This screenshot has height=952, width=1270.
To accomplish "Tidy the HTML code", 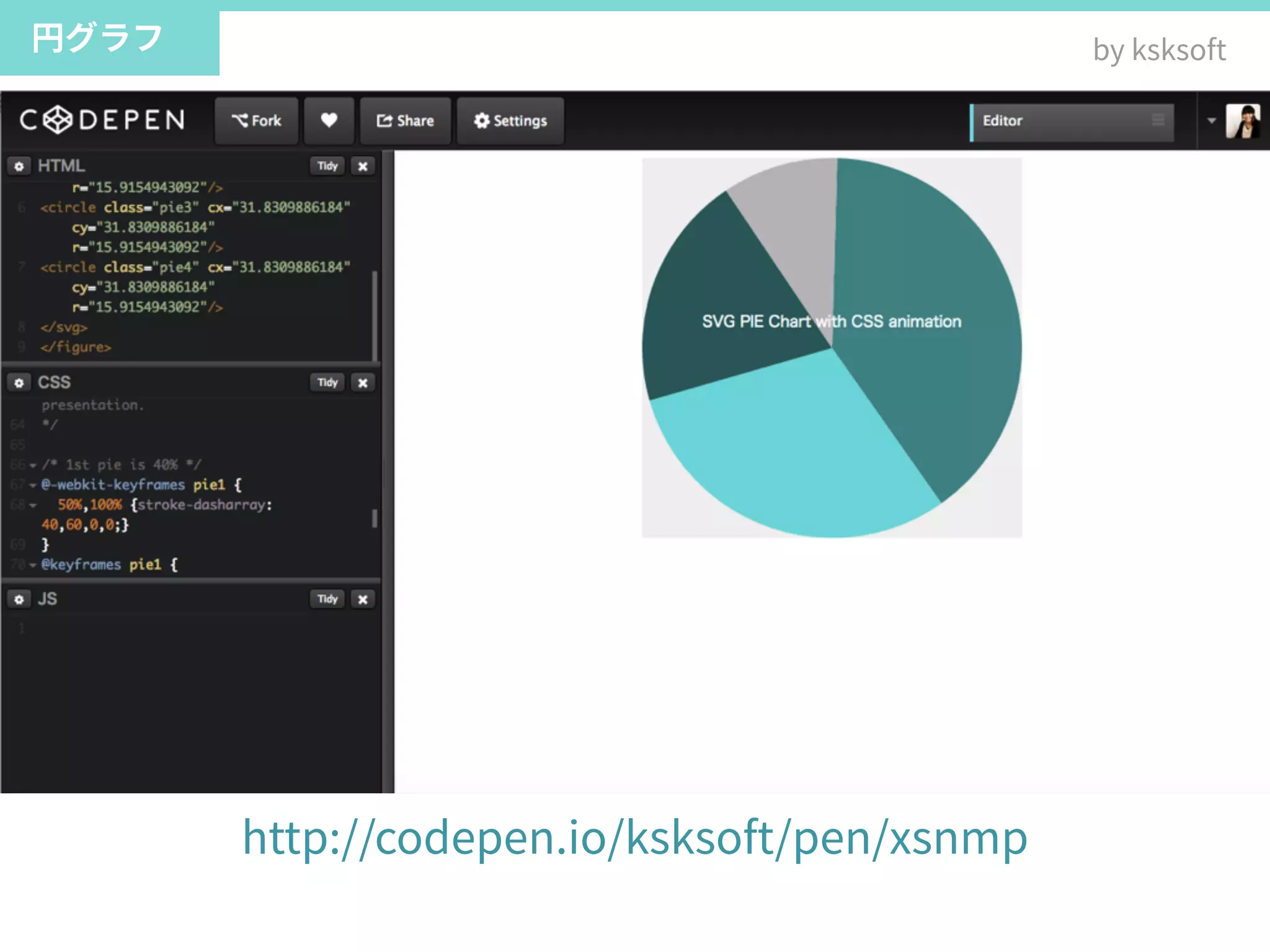I will pos(327,166).
